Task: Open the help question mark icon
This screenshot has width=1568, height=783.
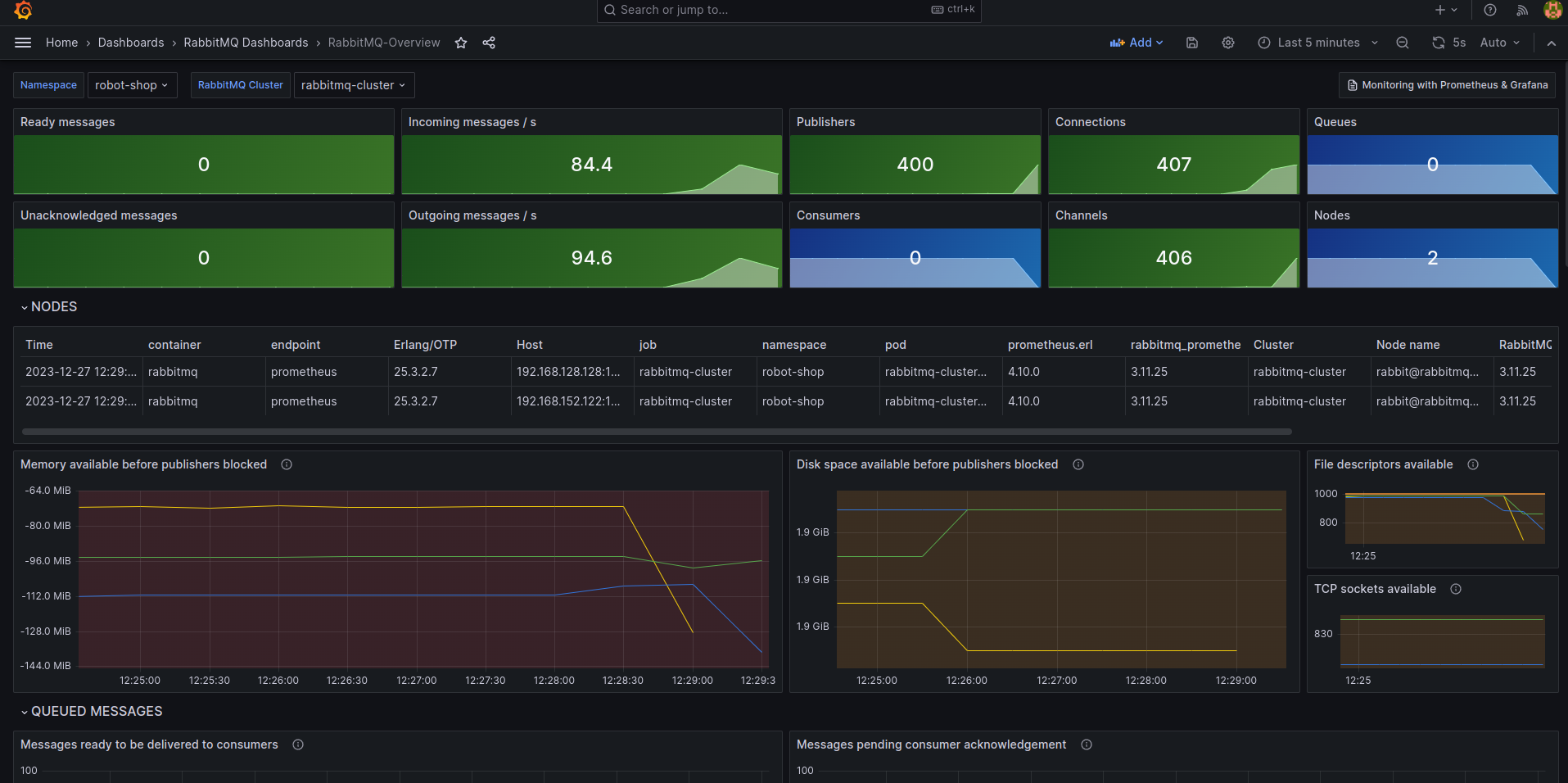Action: coord(1490,10)
